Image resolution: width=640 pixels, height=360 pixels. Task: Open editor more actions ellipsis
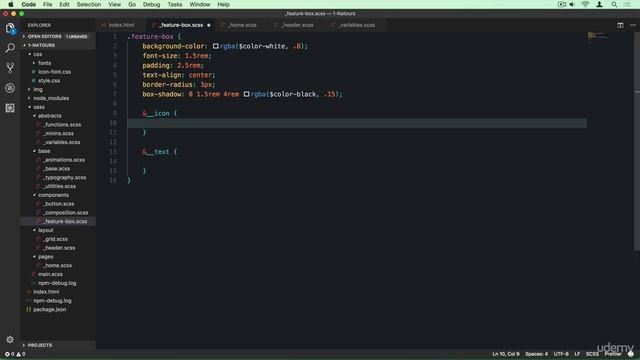click(x=633, y=25)
